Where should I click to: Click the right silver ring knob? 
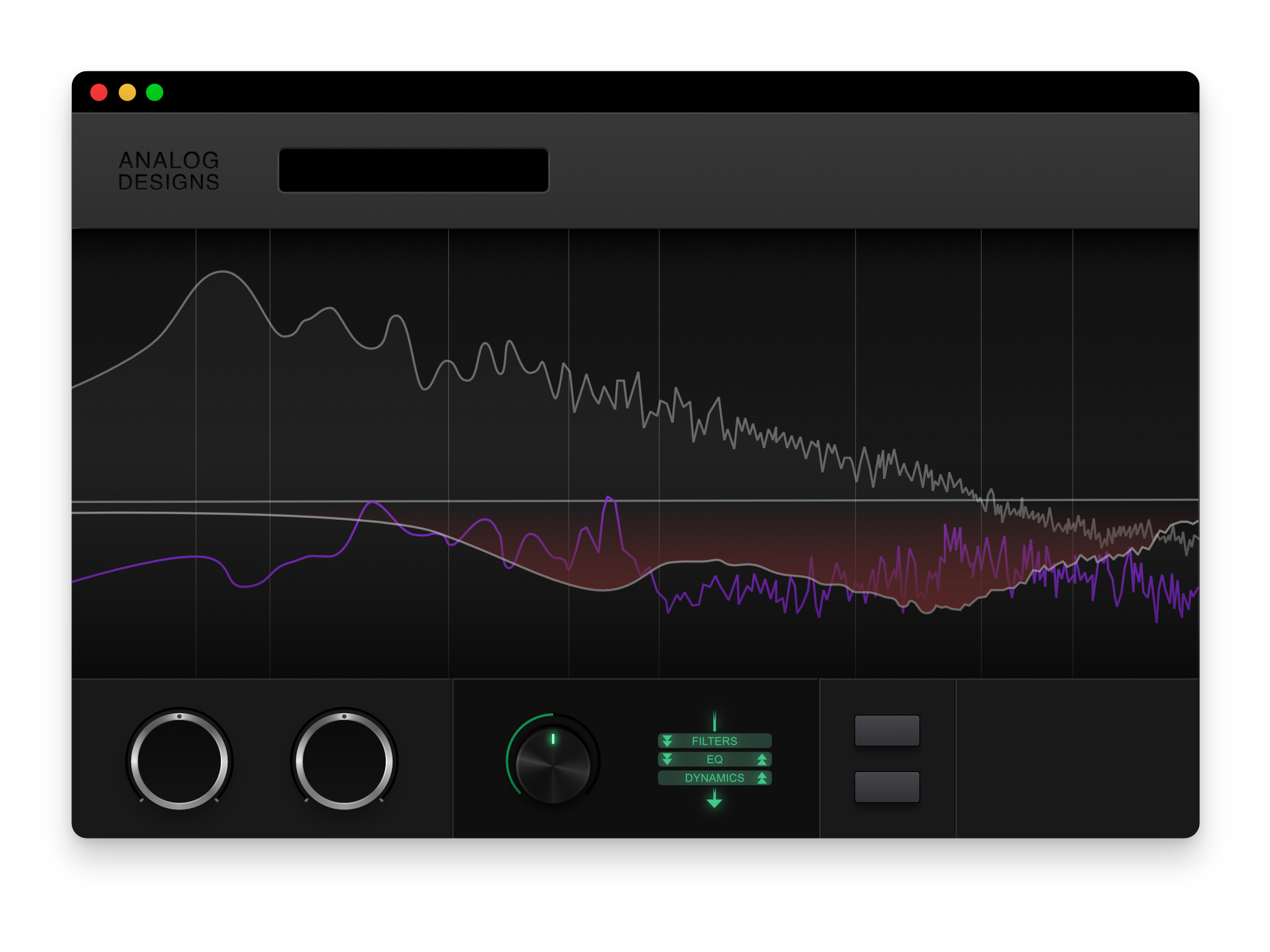(x=344, y=761)
